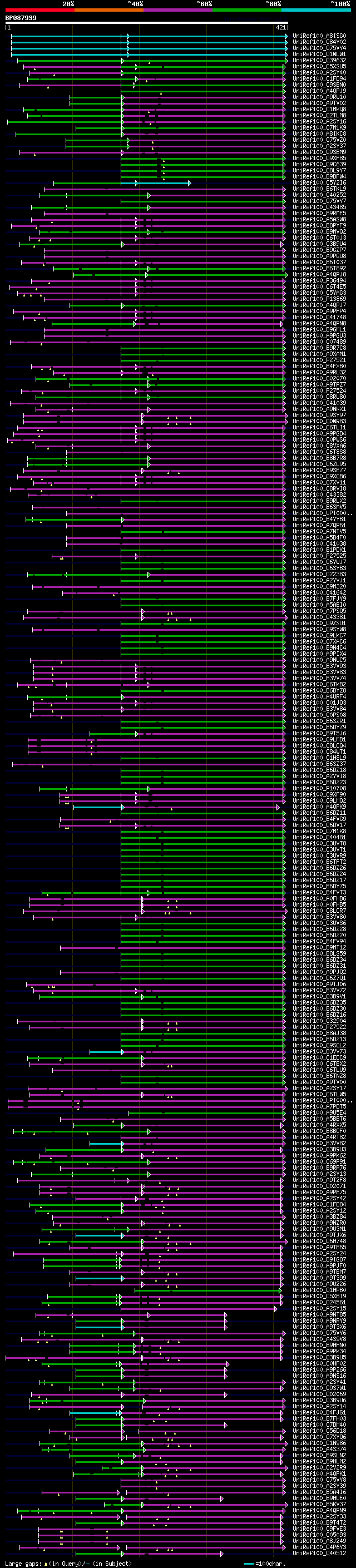Select the UniRef100_A4QPJ9 label
Image resolution: width=356 pixels, height=1568 pixels.
tap(319, 91)
